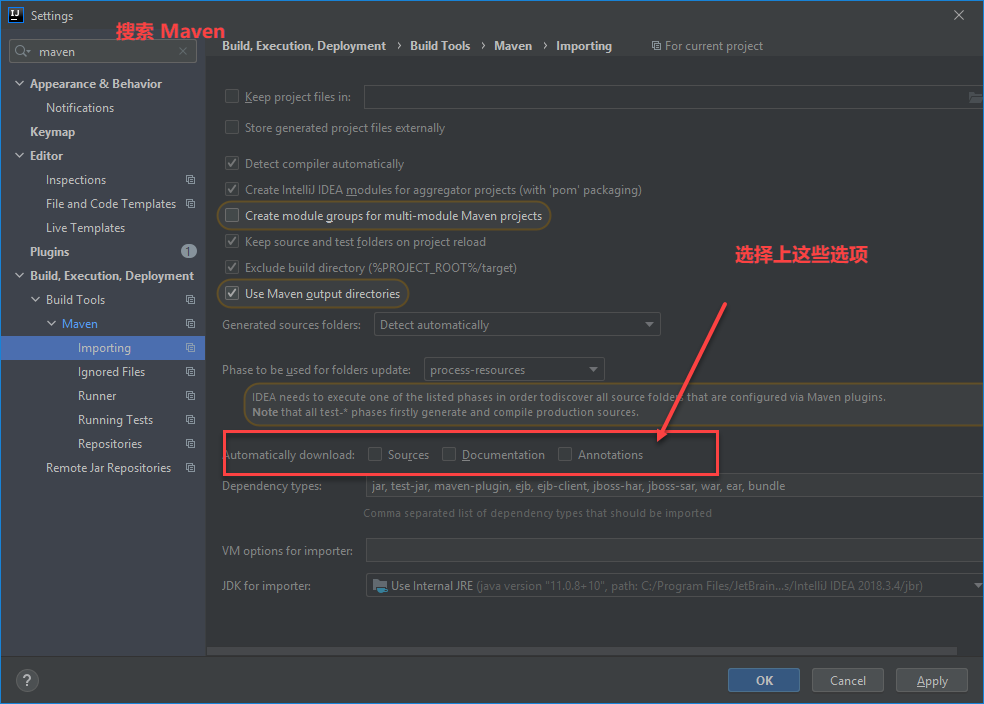Screen dimensions: 984x704
Task: Click the For current project copy icon
Action: click(x=656, y=46)
